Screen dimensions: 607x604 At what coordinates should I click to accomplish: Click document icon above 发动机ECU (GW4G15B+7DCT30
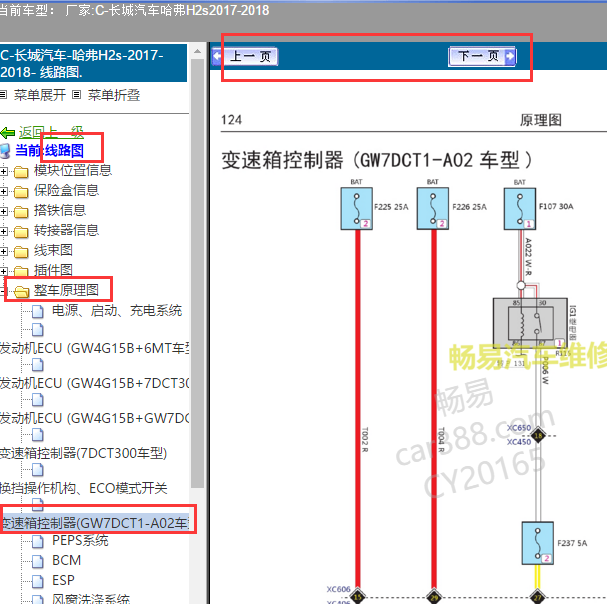(38, 365)
